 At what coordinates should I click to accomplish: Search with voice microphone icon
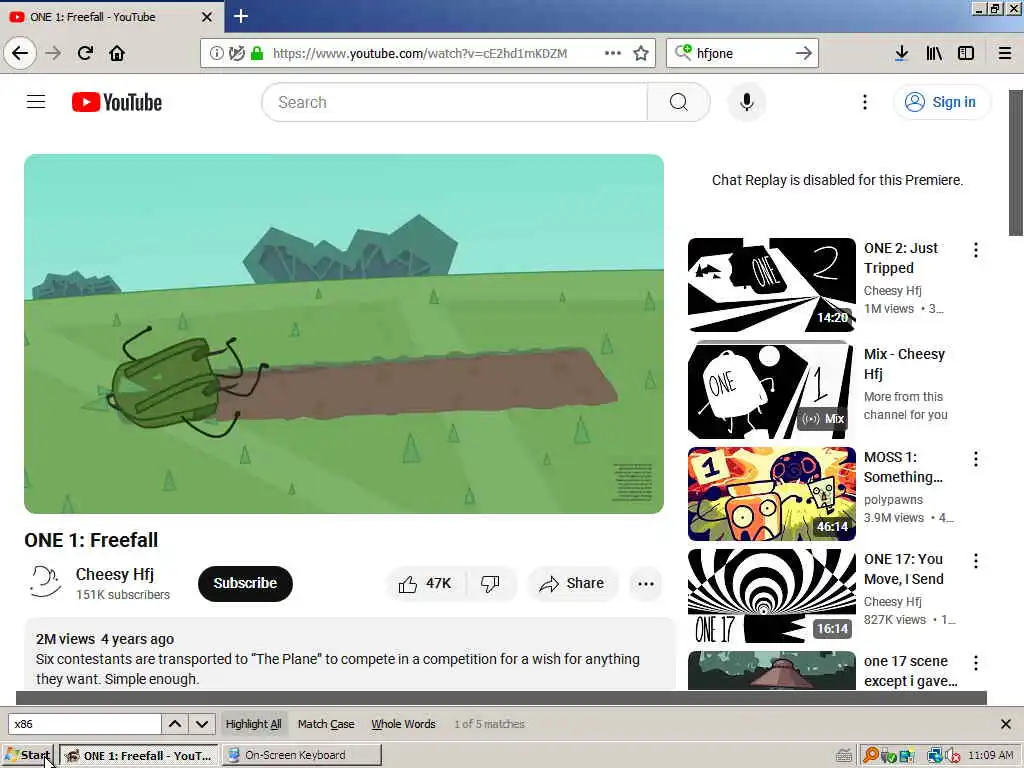click(x=746, y=102)
